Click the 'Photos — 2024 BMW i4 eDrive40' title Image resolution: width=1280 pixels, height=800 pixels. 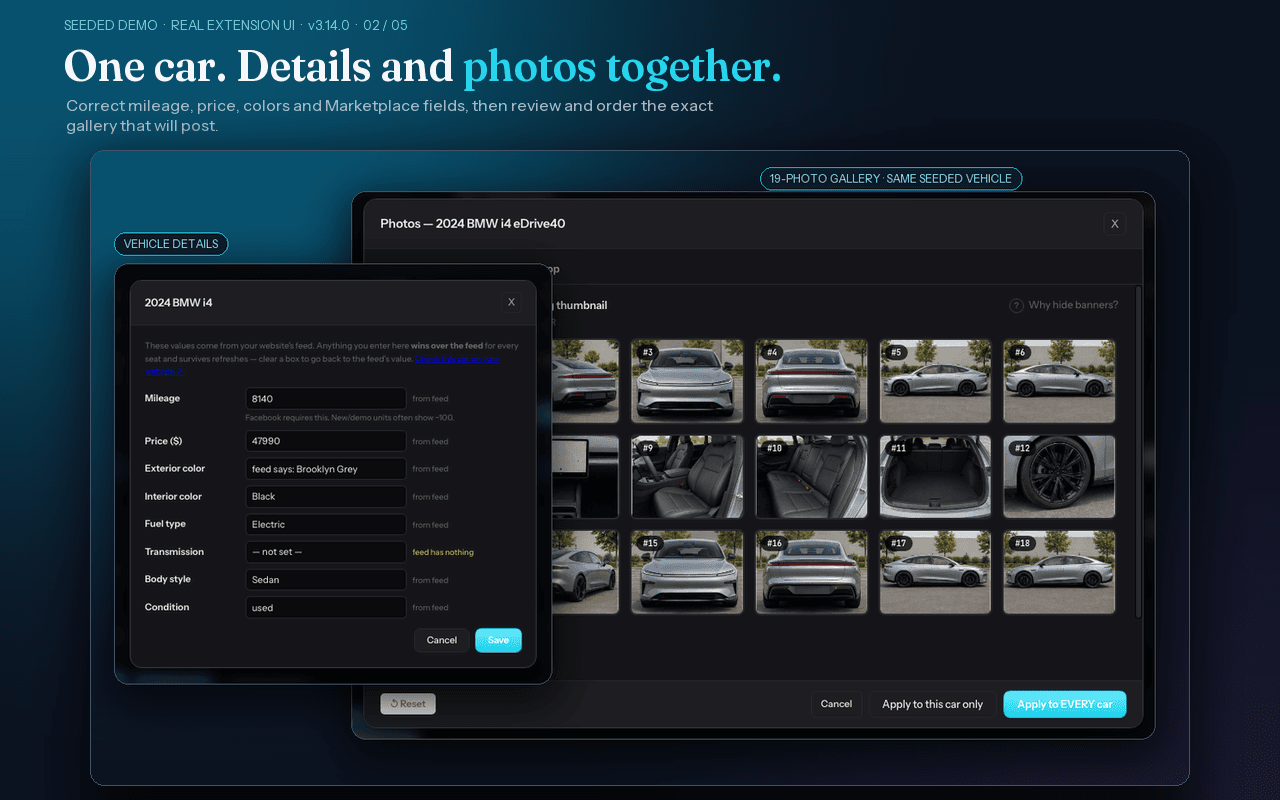tap(473, 224)
